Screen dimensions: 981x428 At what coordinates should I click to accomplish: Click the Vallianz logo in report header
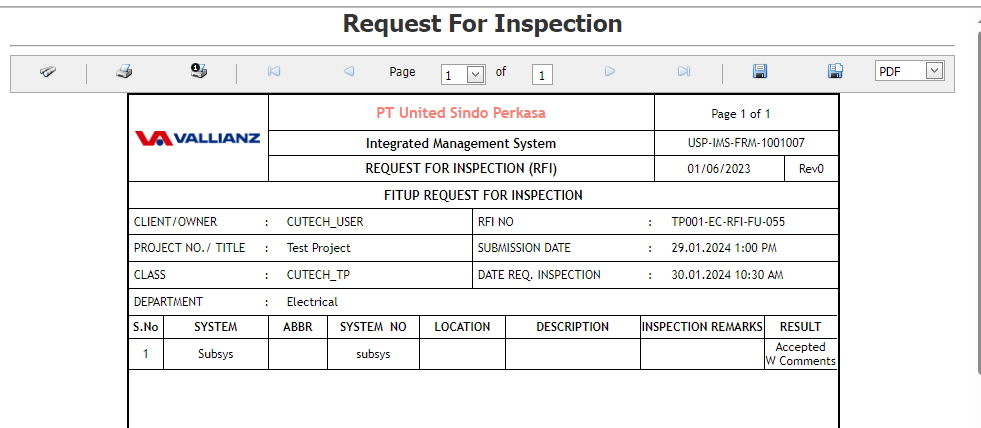198,138
